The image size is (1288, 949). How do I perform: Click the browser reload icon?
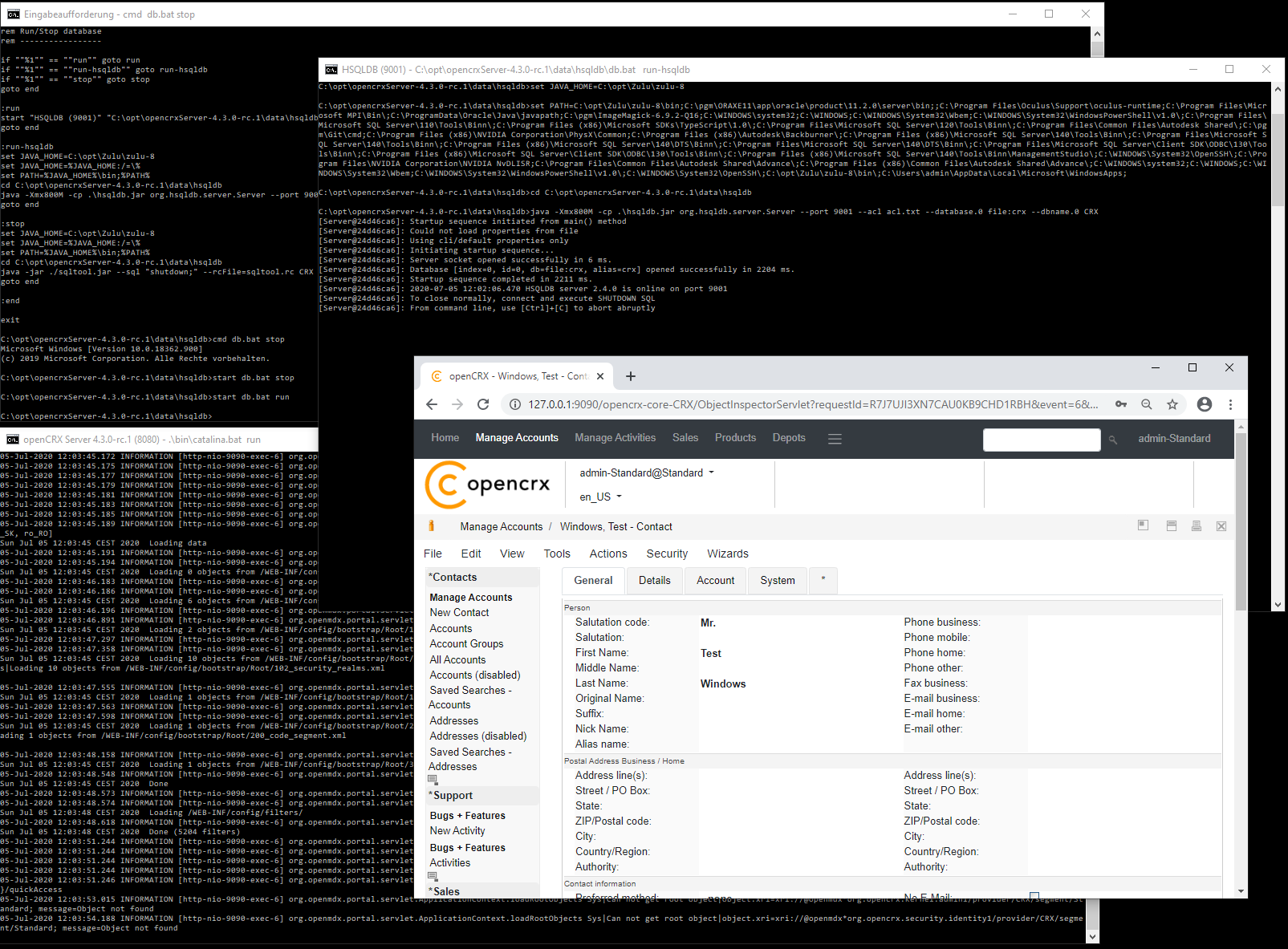(x=483, y=404)
